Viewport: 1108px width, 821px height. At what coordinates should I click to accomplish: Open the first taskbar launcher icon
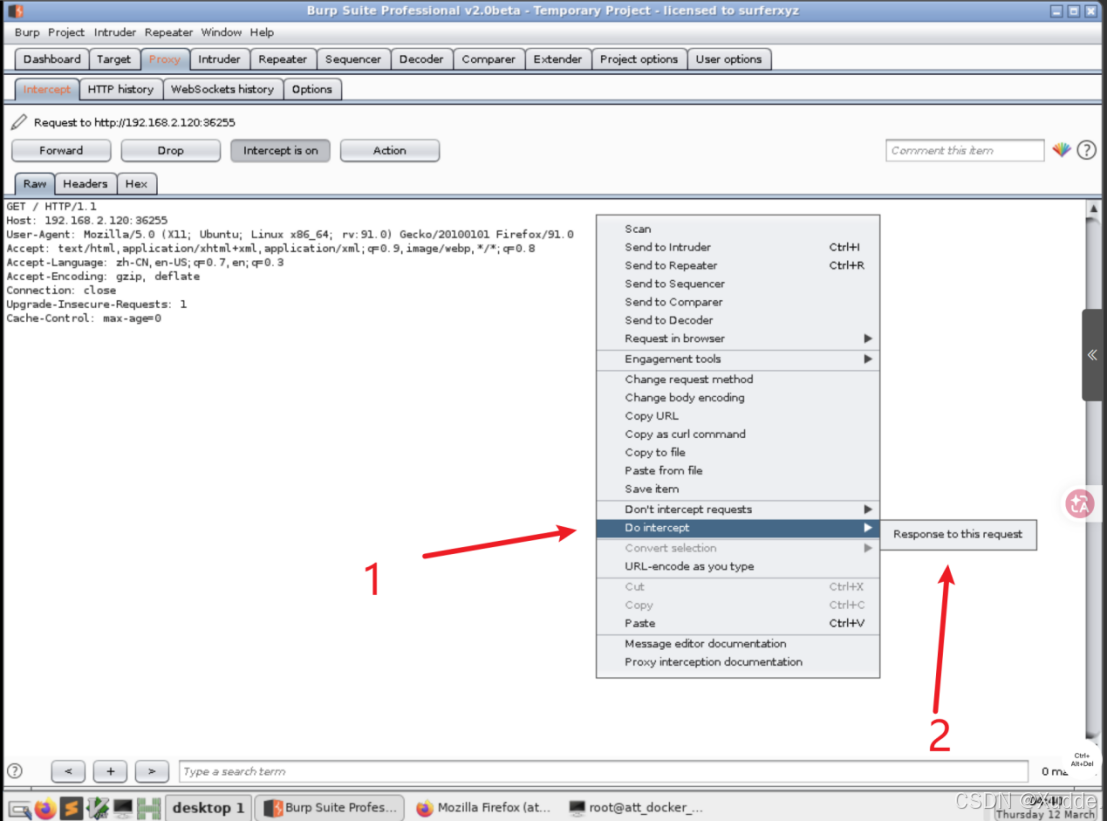pyautogui.click(x=20, y=809)
